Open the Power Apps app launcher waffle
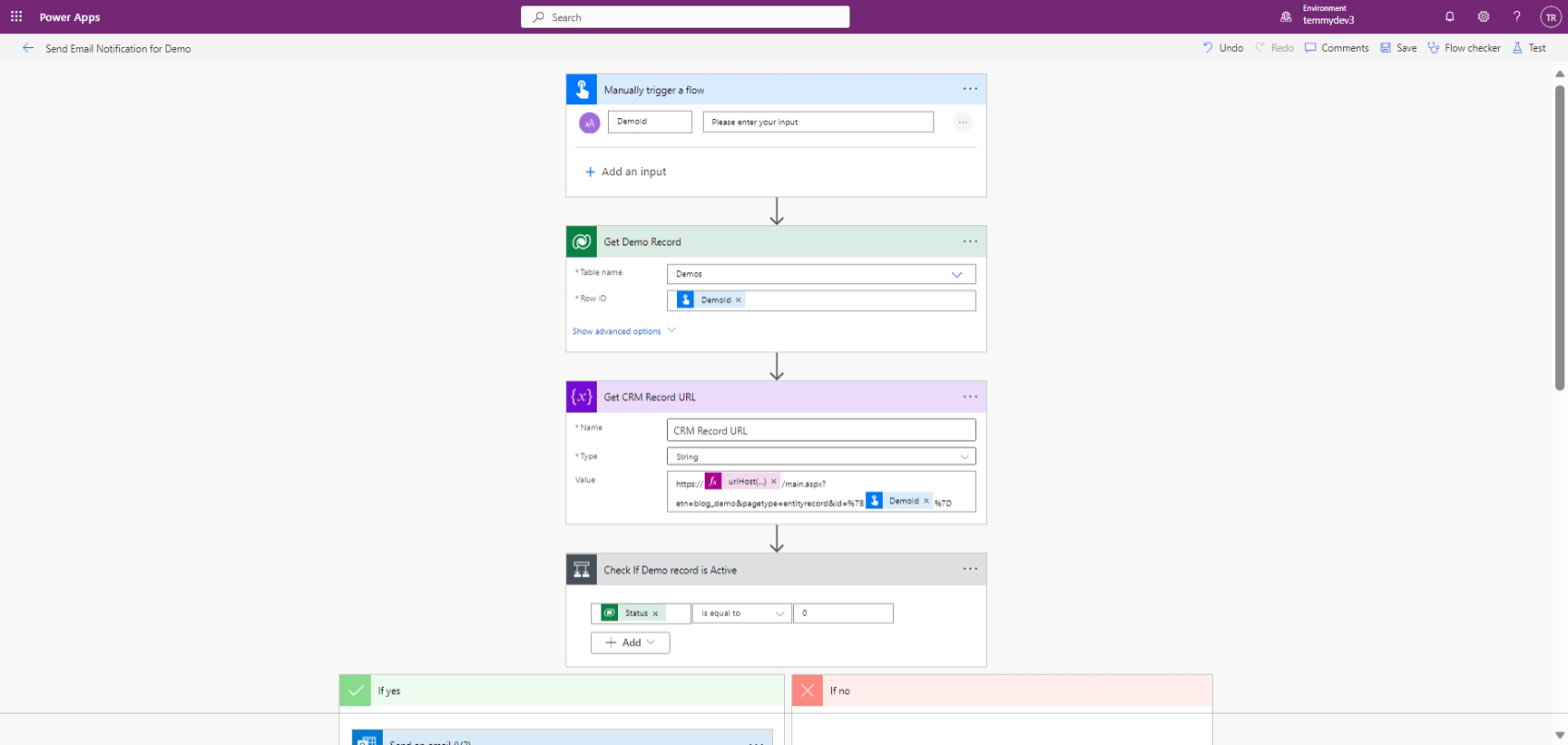1568x745 pixels. tap(17, 17)
